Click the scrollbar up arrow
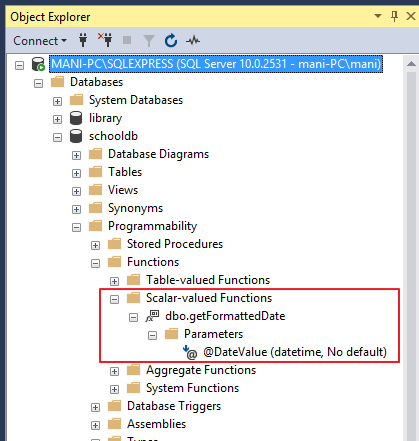Image resolution: width=419 pixels, height=441 pixels. pyautogui.click(x=411, y=64)
